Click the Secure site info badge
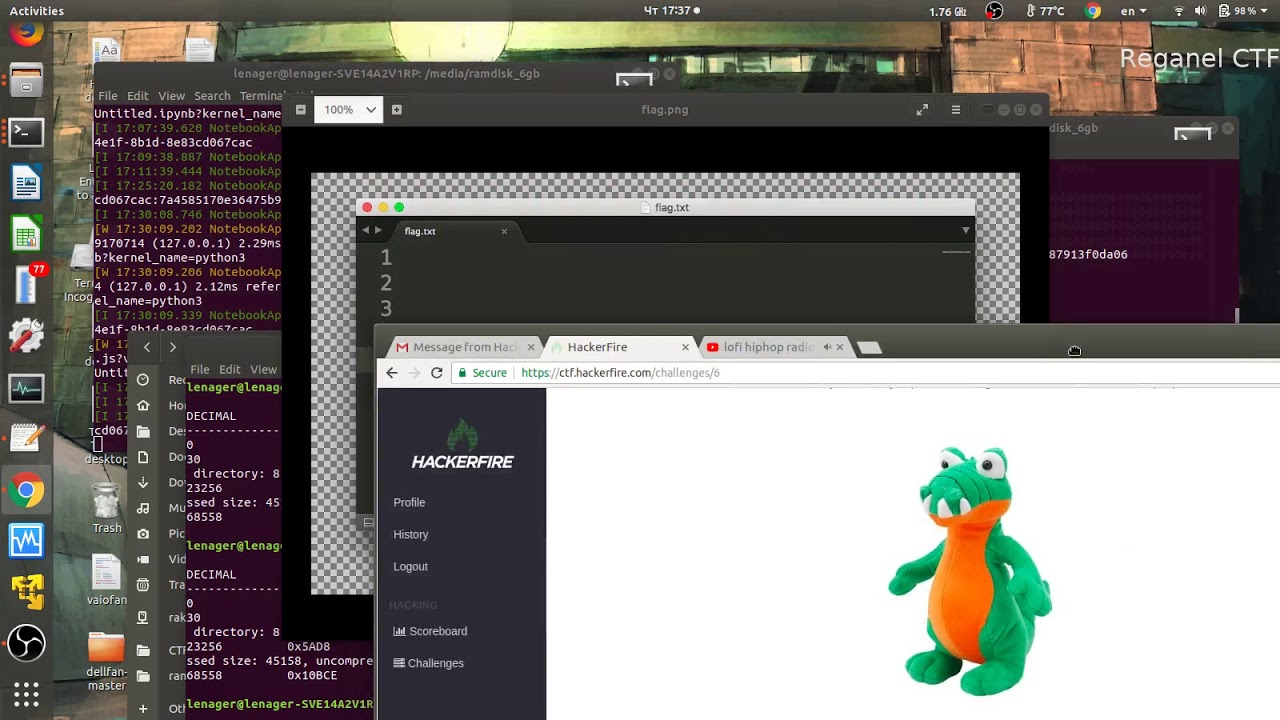1280x720 pixels. pos(482,372)
